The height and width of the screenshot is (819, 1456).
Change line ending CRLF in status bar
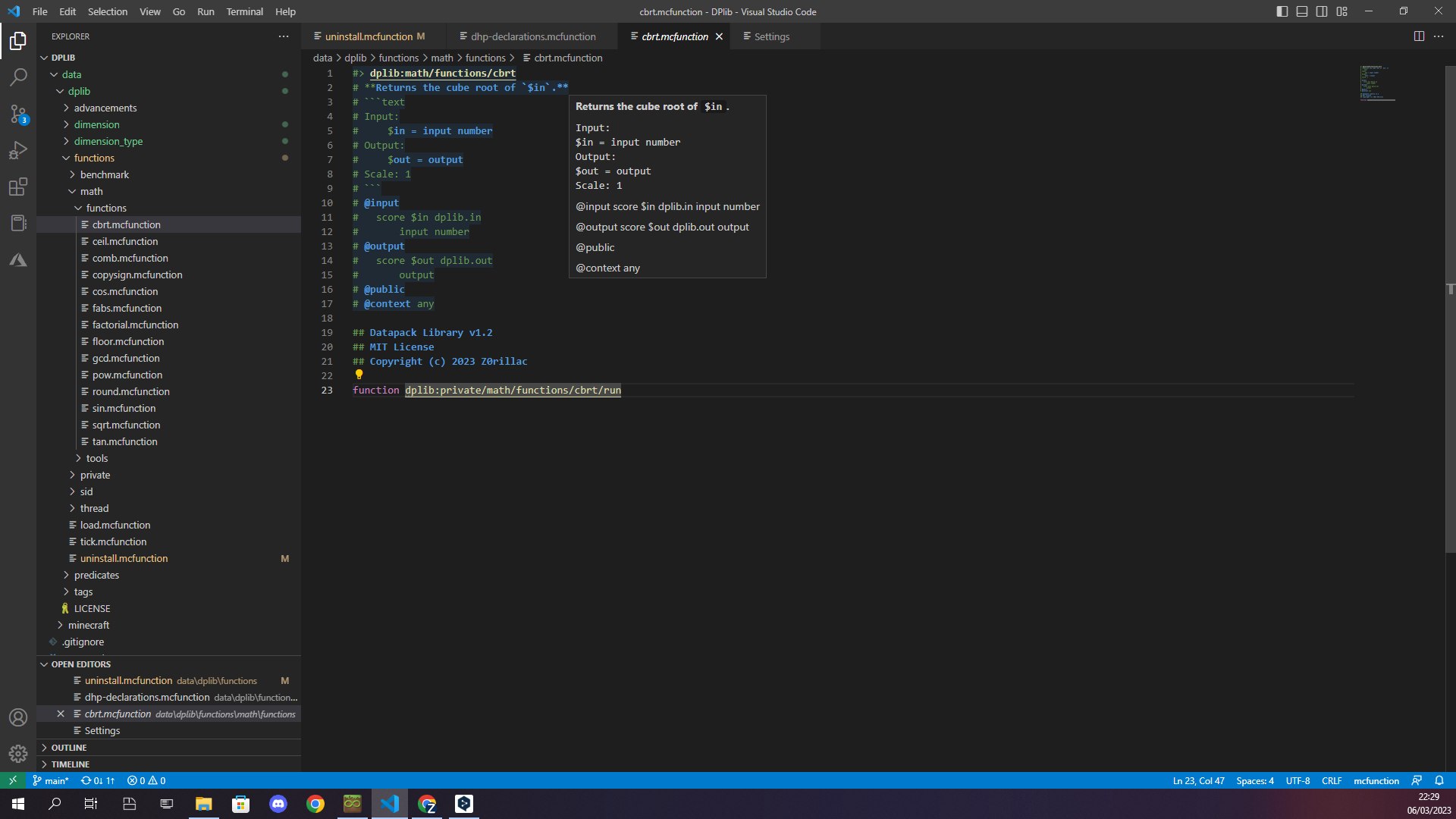(1332, 780)
